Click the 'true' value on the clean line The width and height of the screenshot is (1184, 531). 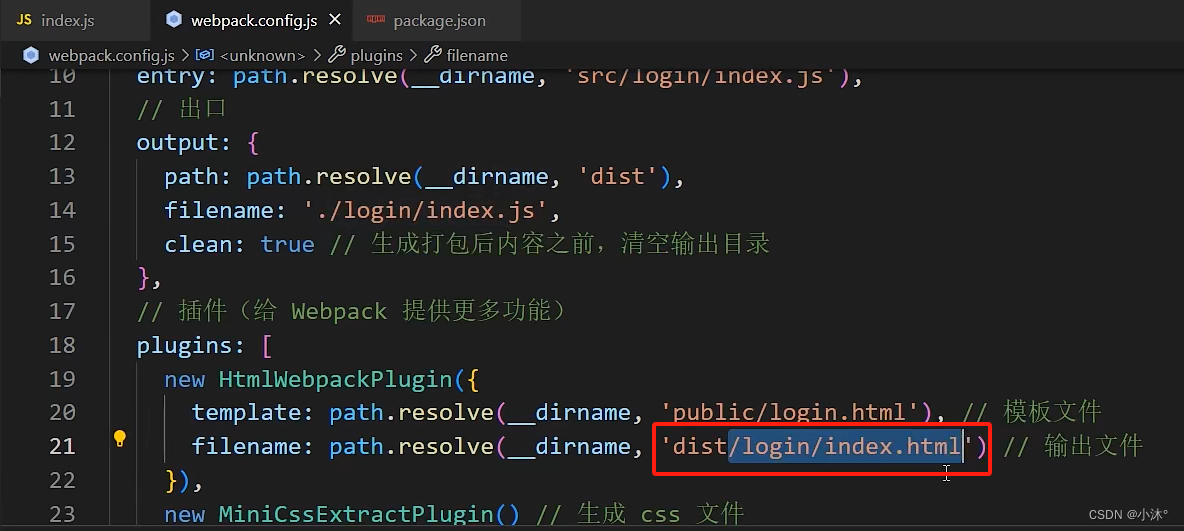288,244
